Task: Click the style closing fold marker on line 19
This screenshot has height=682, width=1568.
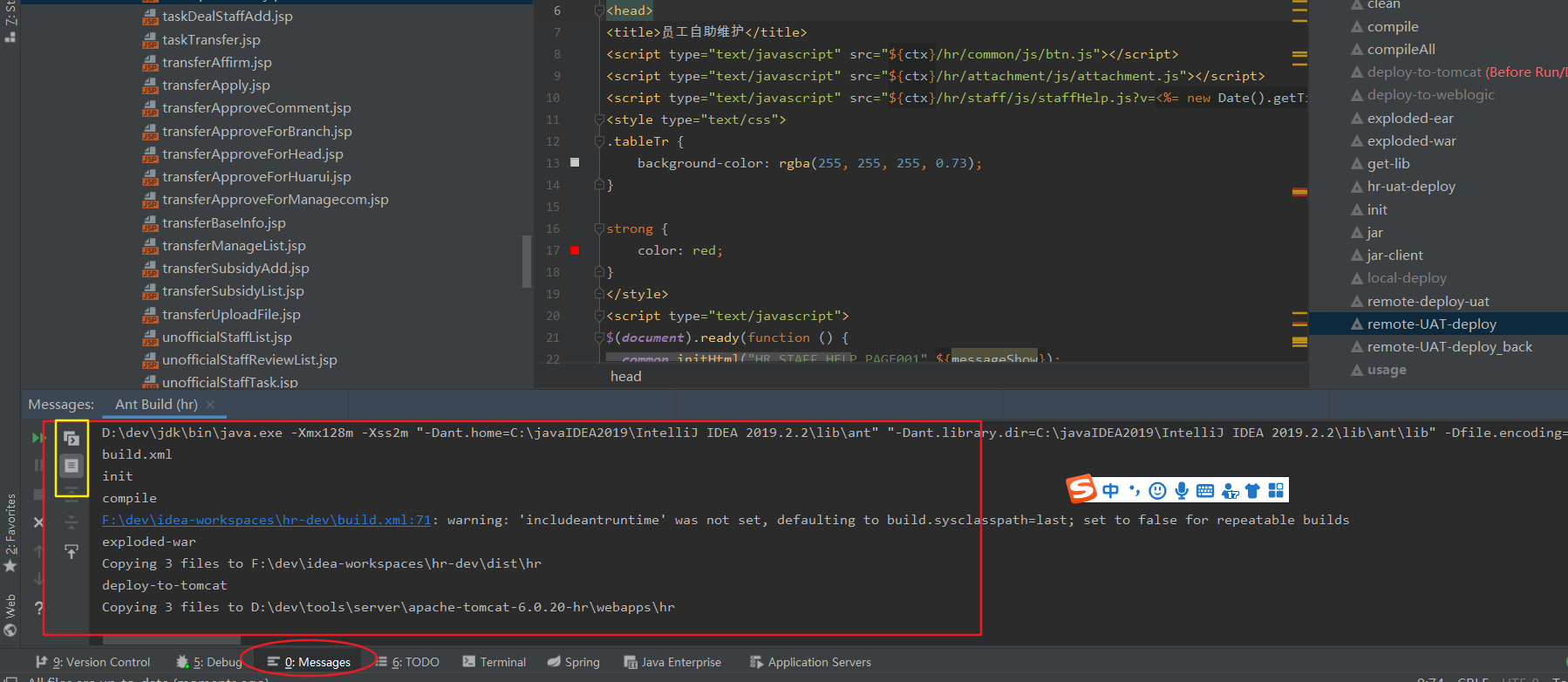Action: point(599,294)
